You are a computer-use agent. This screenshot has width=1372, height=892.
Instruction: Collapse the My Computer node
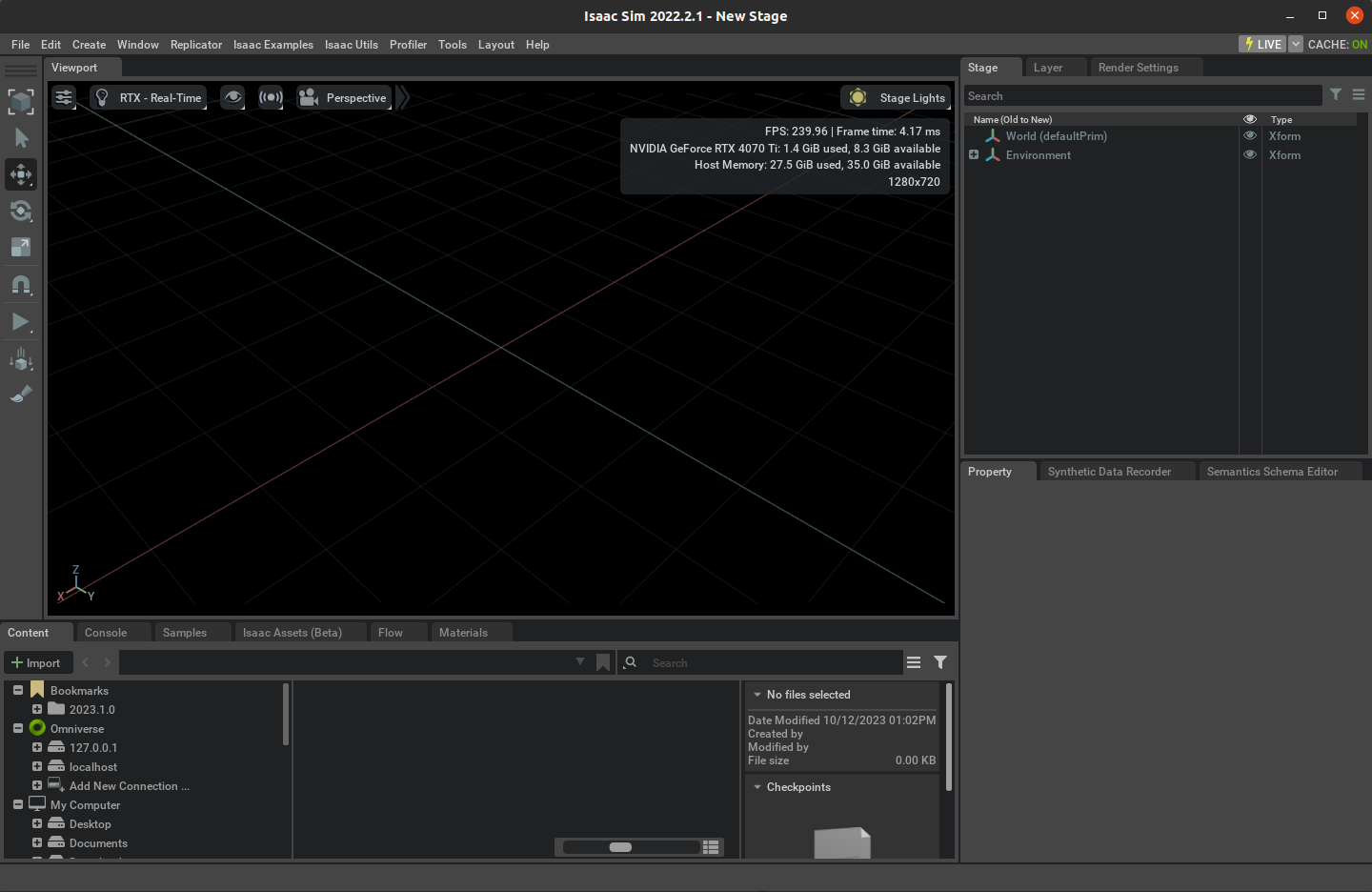[18, 804]
